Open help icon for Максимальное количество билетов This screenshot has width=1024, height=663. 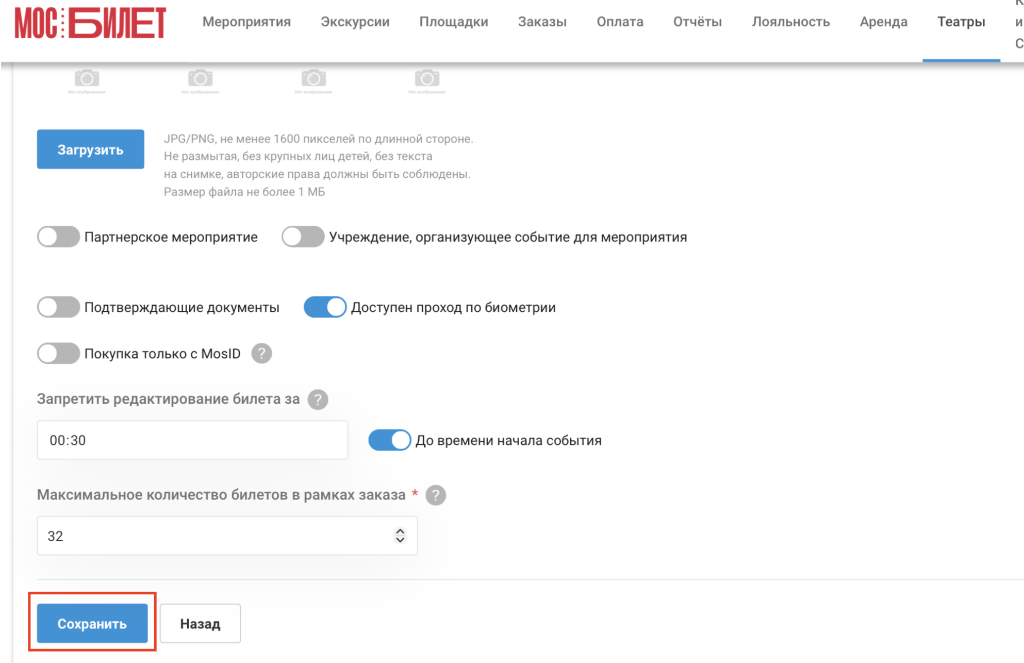pos(436,495)
